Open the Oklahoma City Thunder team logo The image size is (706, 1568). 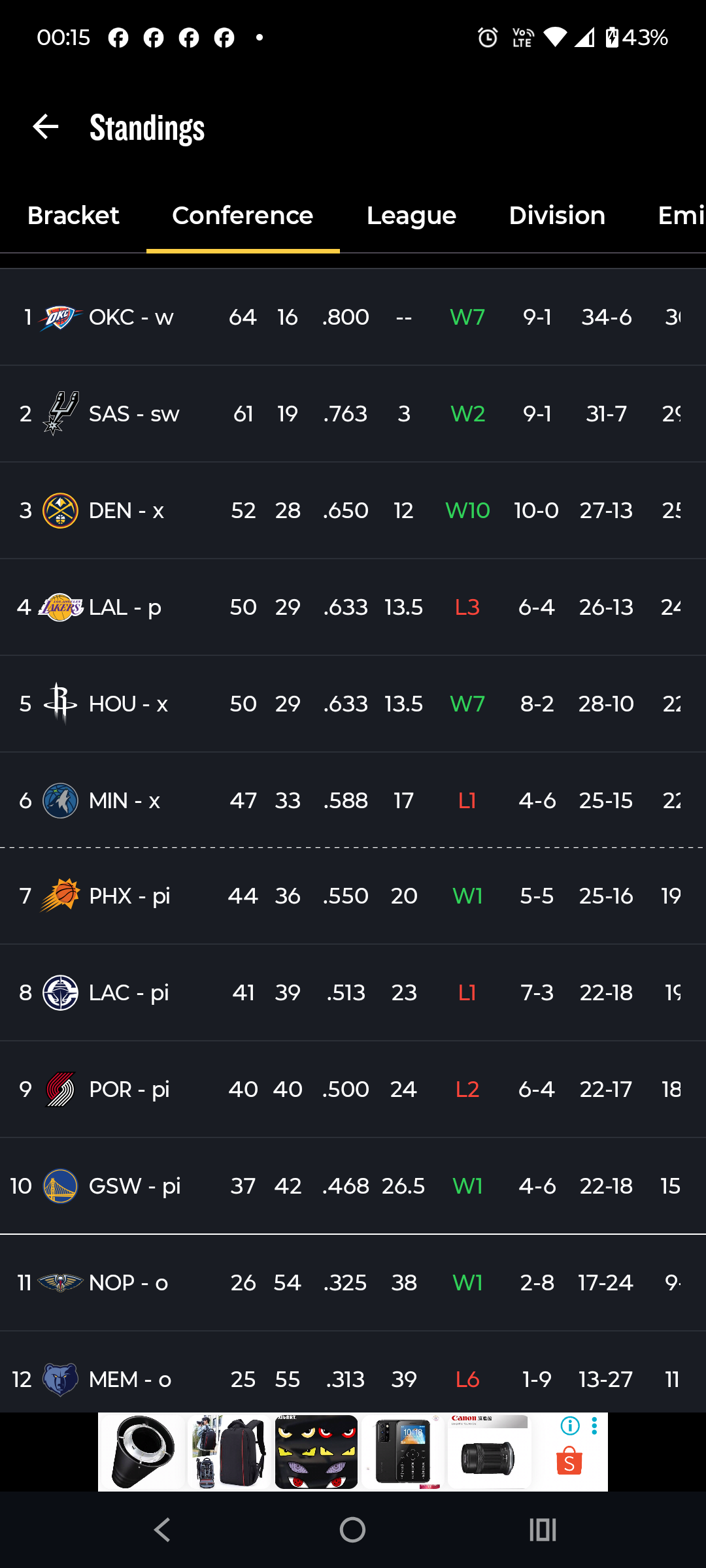(x=60, y=318)
